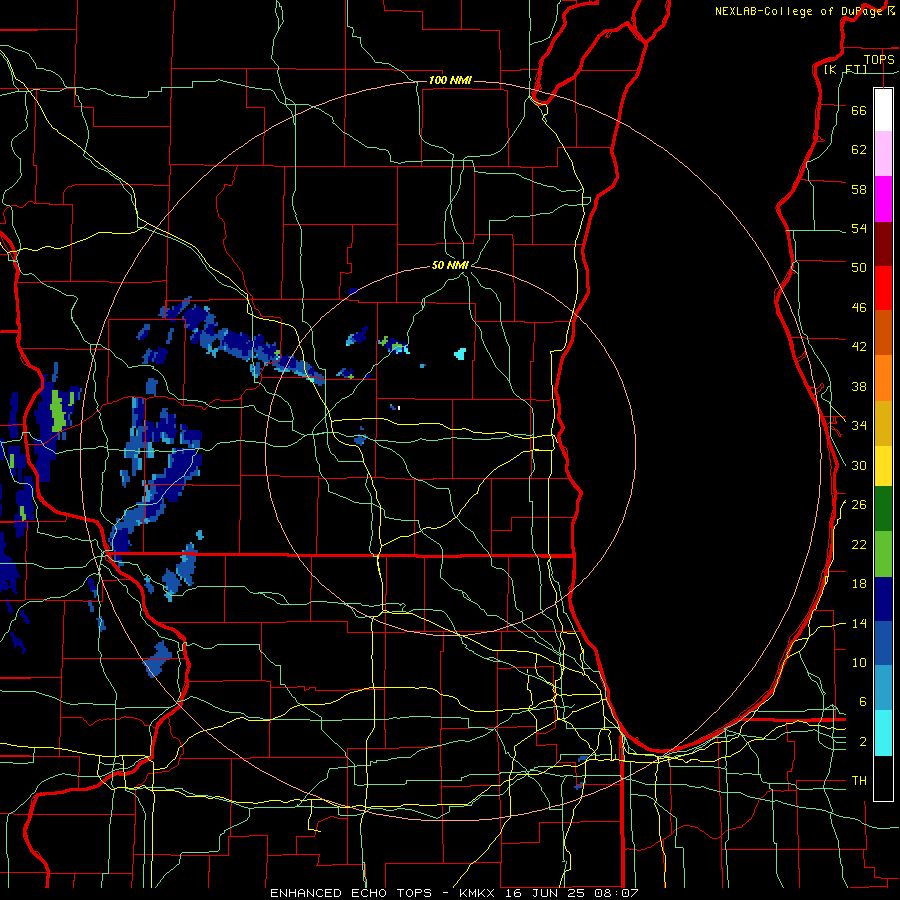
Task: Click the "34" legend value
Action: click(x=859, y=426)
